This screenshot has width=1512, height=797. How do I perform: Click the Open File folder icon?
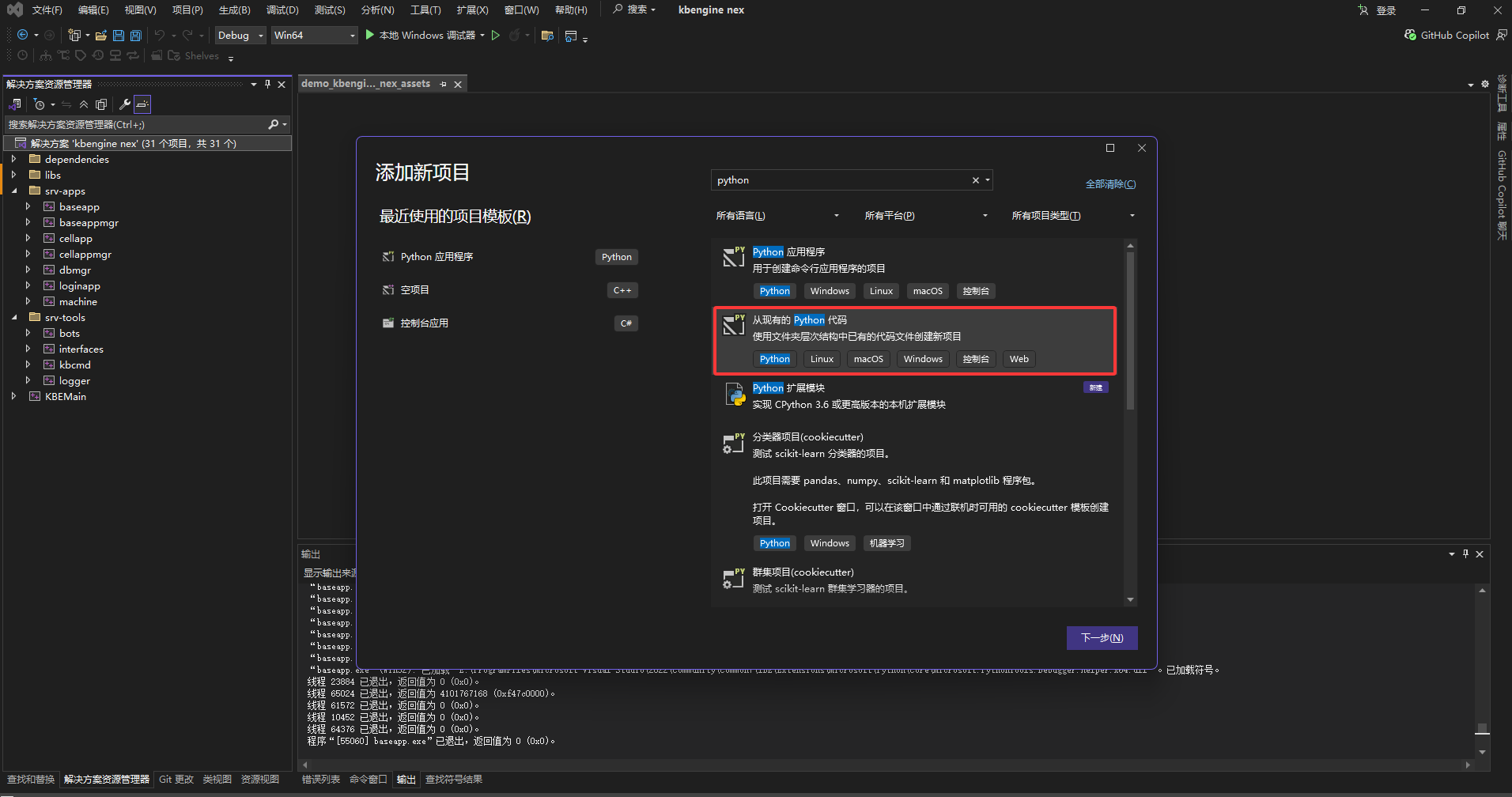[100, 36]
